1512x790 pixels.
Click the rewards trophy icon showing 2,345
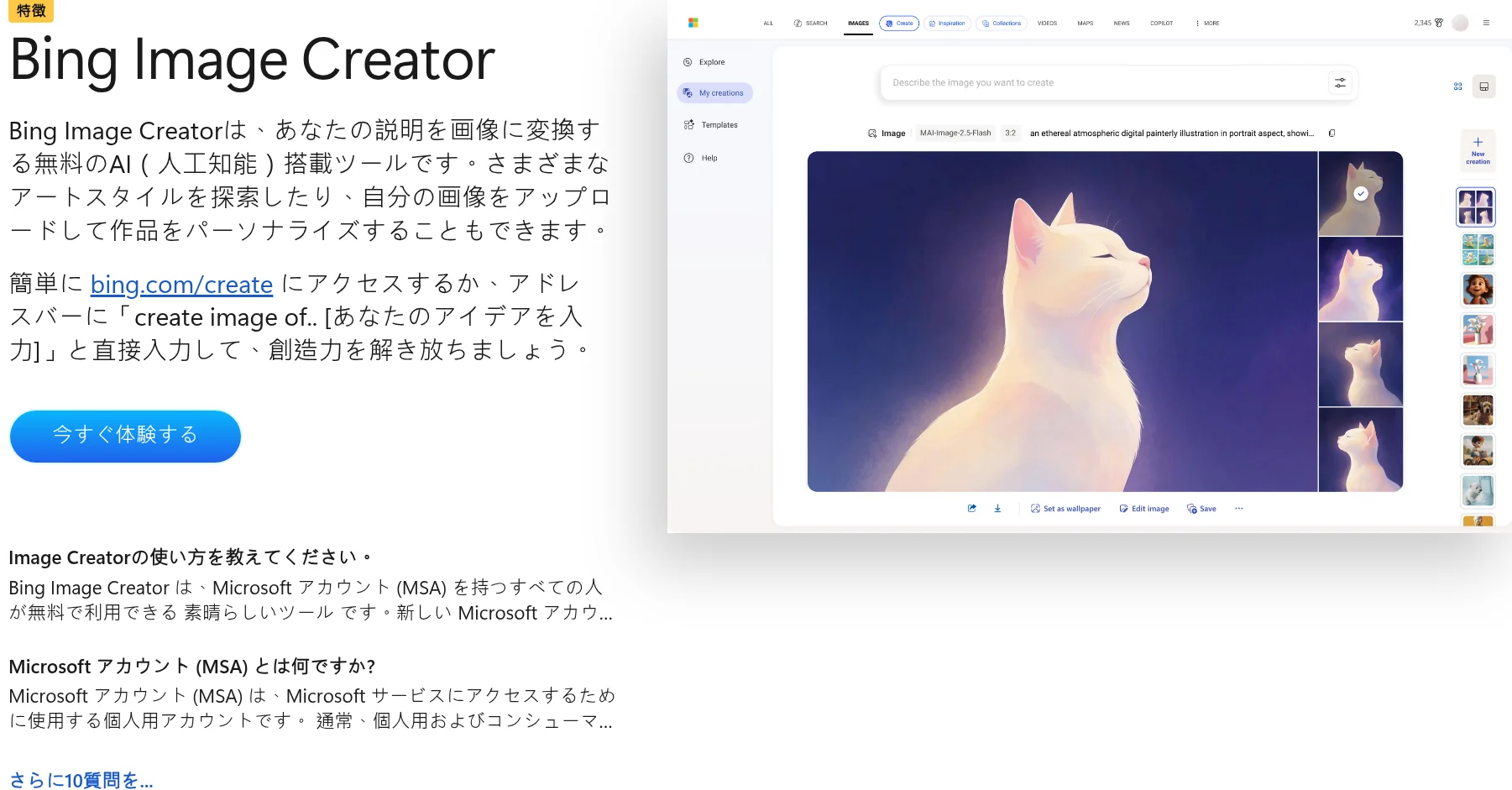pyautogui.click(x=1438, y=23)
